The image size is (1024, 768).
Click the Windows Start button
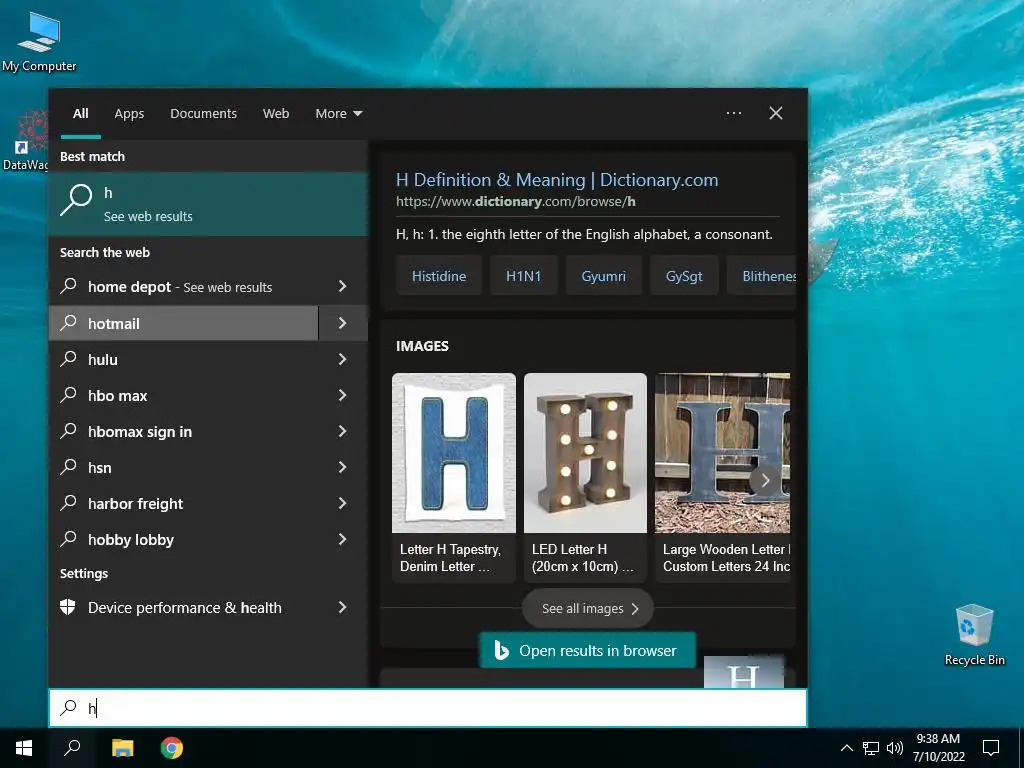point(24,748)
